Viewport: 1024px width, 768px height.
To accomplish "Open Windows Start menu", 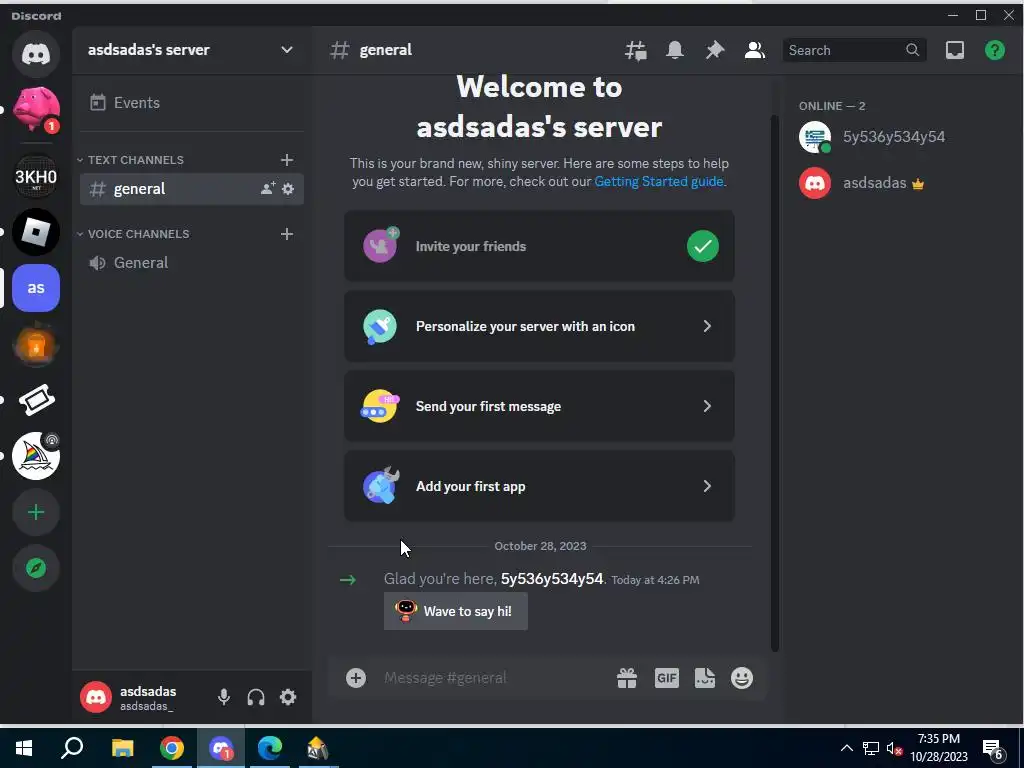I will (24, 748).
